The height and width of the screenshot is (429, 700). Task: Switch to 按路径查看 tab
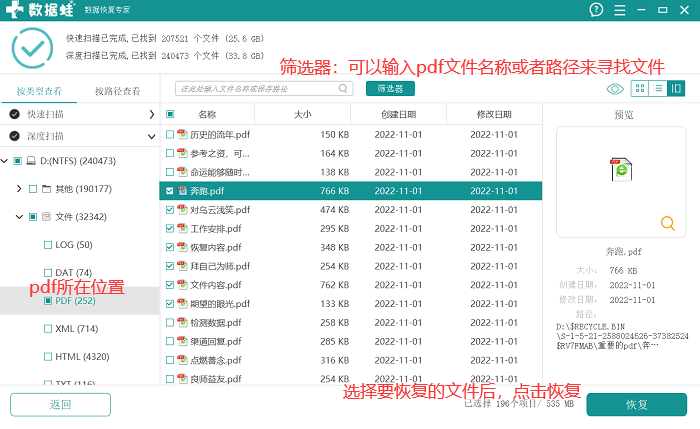pos(117,91)
